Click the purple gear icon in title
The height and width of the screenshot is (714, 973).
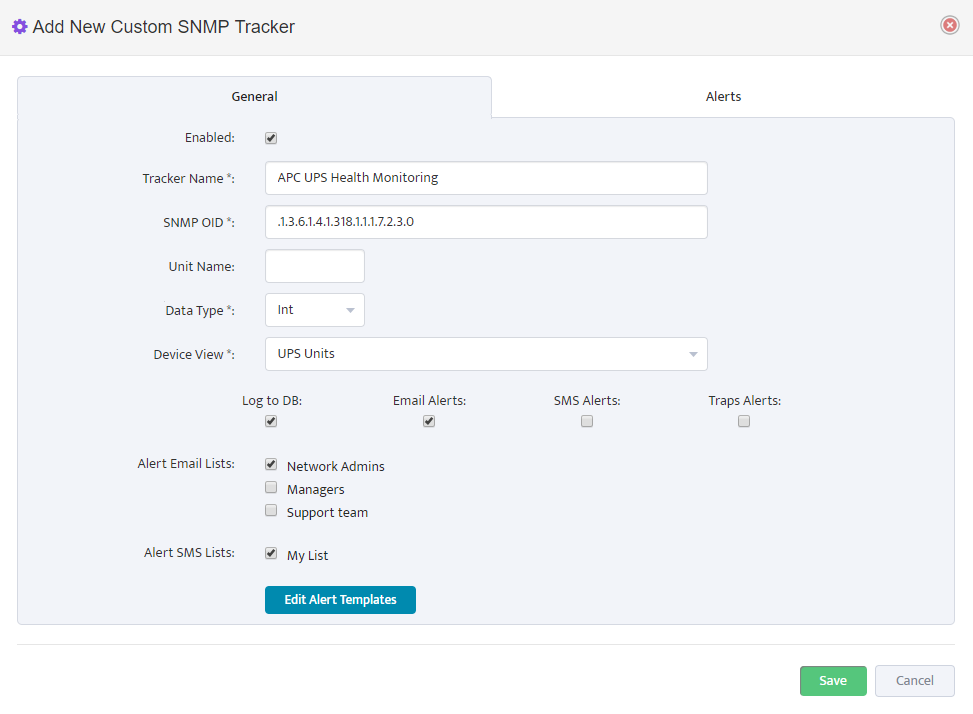point(20,27)
